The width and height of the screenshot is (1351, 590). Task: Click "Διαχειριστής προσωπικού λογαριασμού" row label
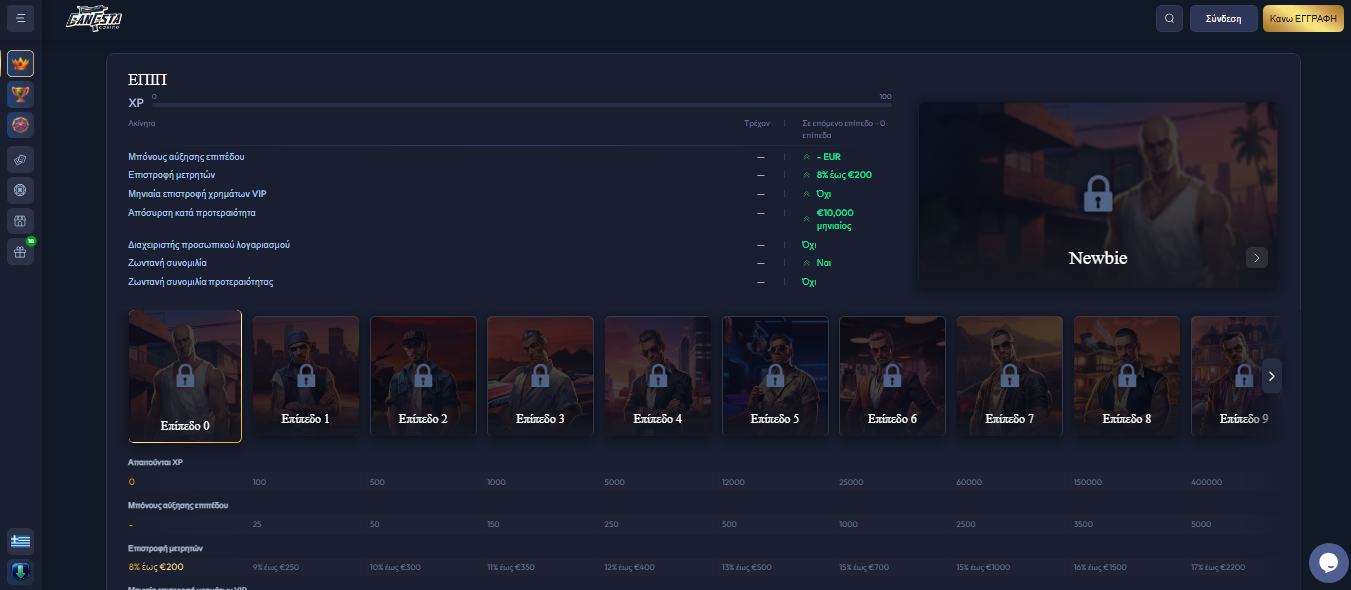[209, 245]
